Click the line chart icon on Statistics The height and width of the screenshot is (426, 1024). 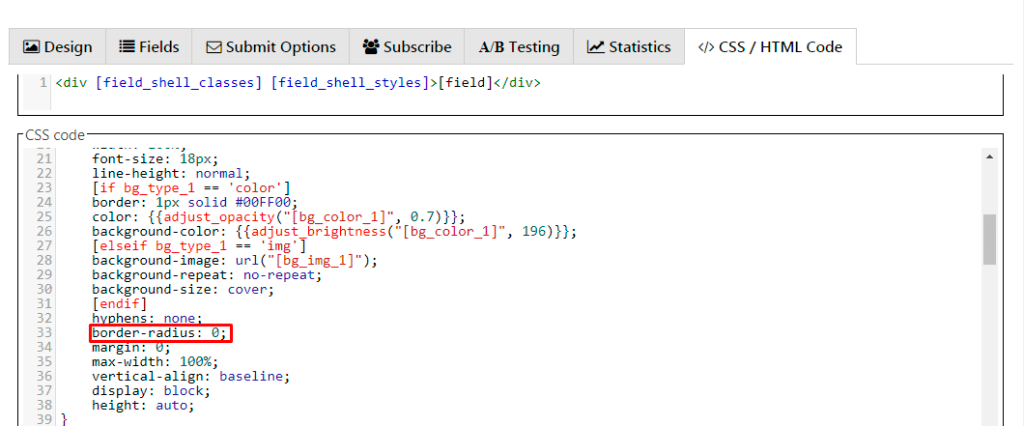(596, 47)
